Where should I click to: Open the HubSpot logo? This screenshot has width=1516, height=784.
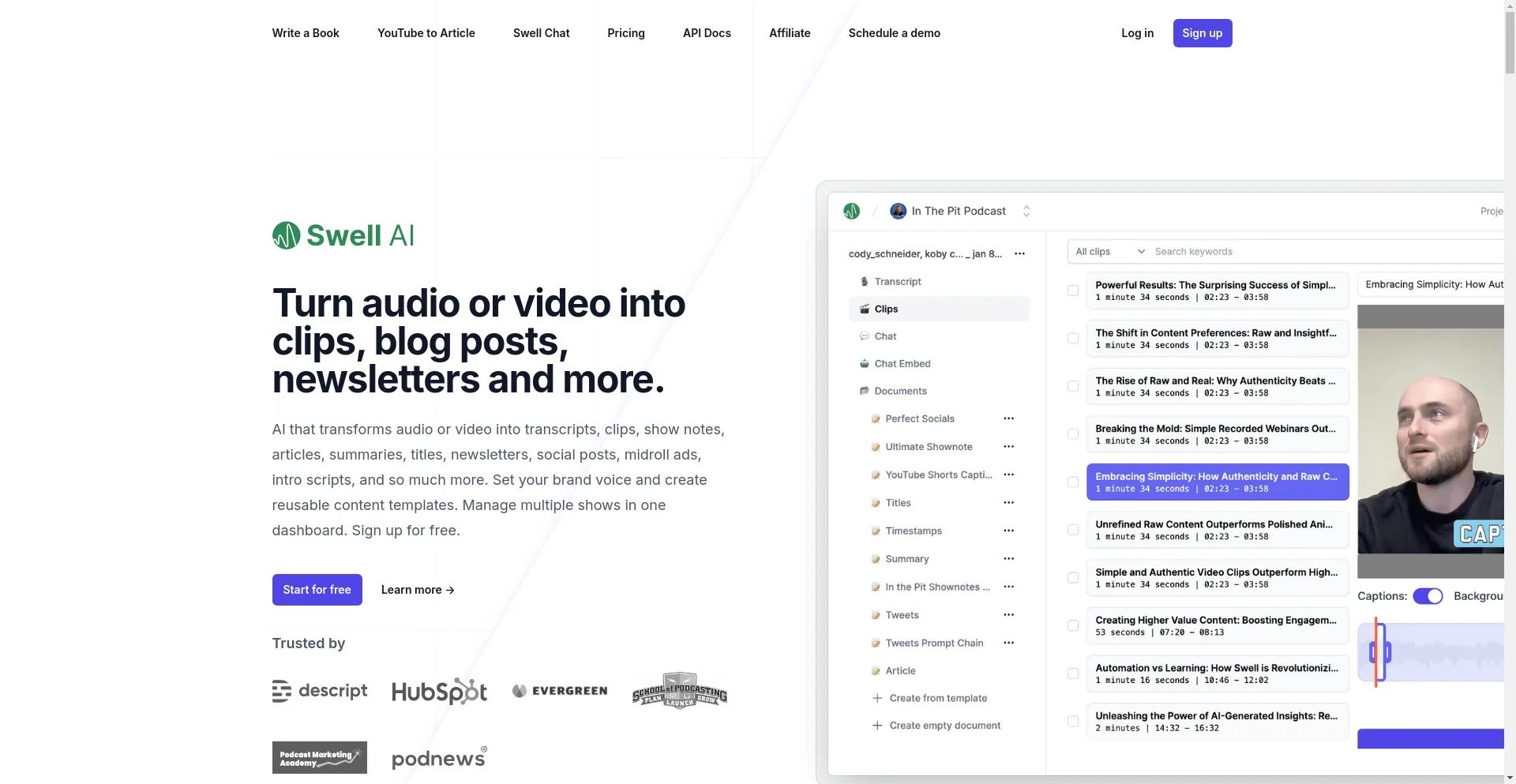coord(439,691)
